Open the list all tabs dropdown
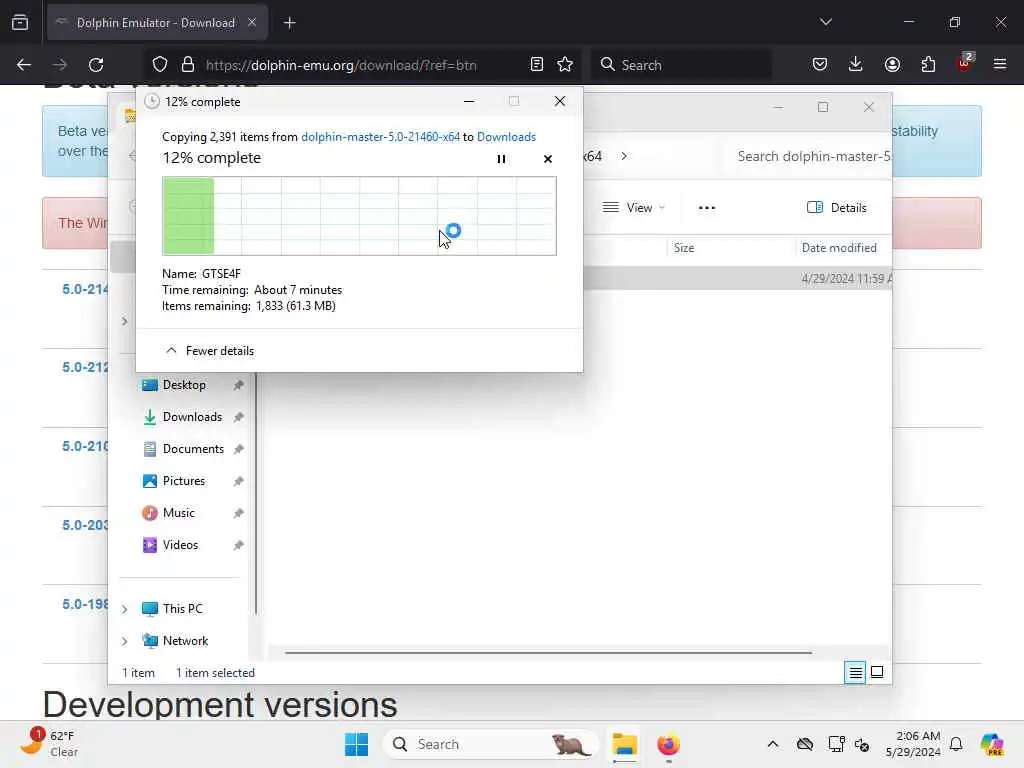This screenshot has height=768, width=1024. click(825, 22)
